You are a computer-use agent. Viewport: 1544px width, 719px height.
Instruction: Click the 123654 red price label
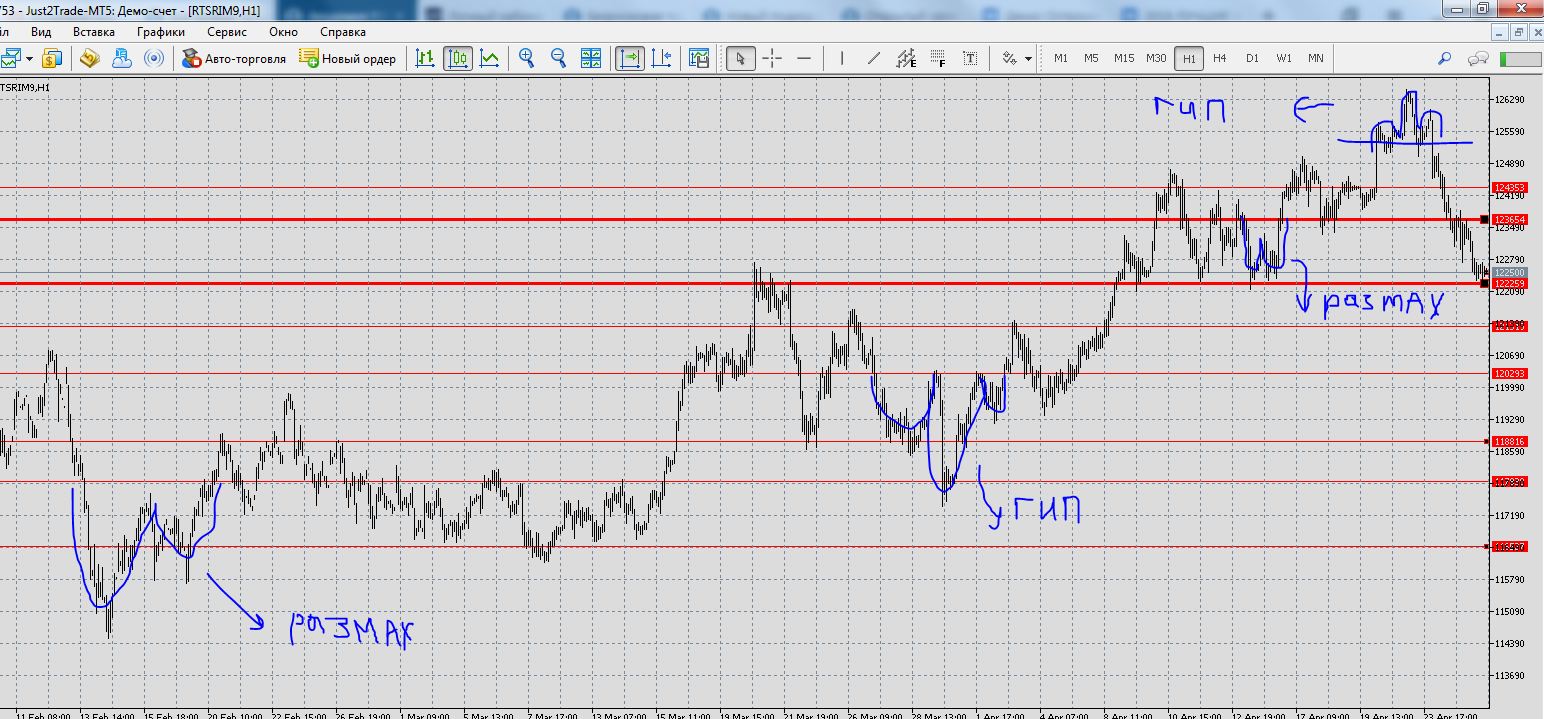point(1508,219)
